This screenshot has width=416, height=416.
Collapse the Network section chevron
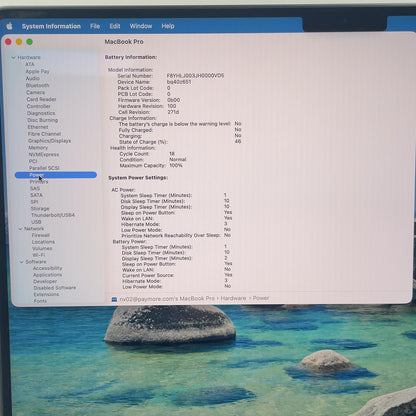coord(21,229)
